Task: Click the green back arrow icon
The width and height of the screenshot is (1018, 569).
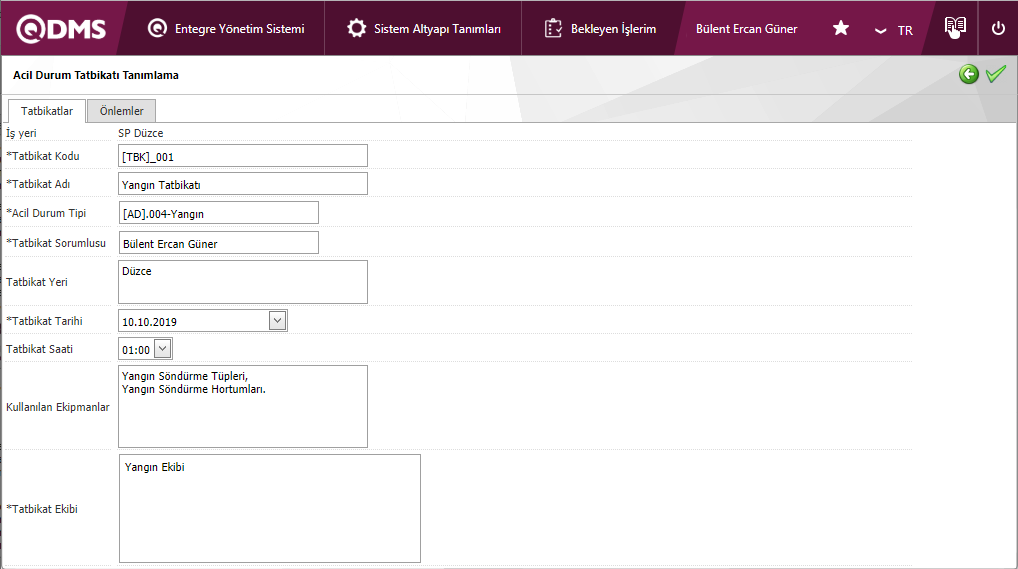Action: [x=968, y=74]
